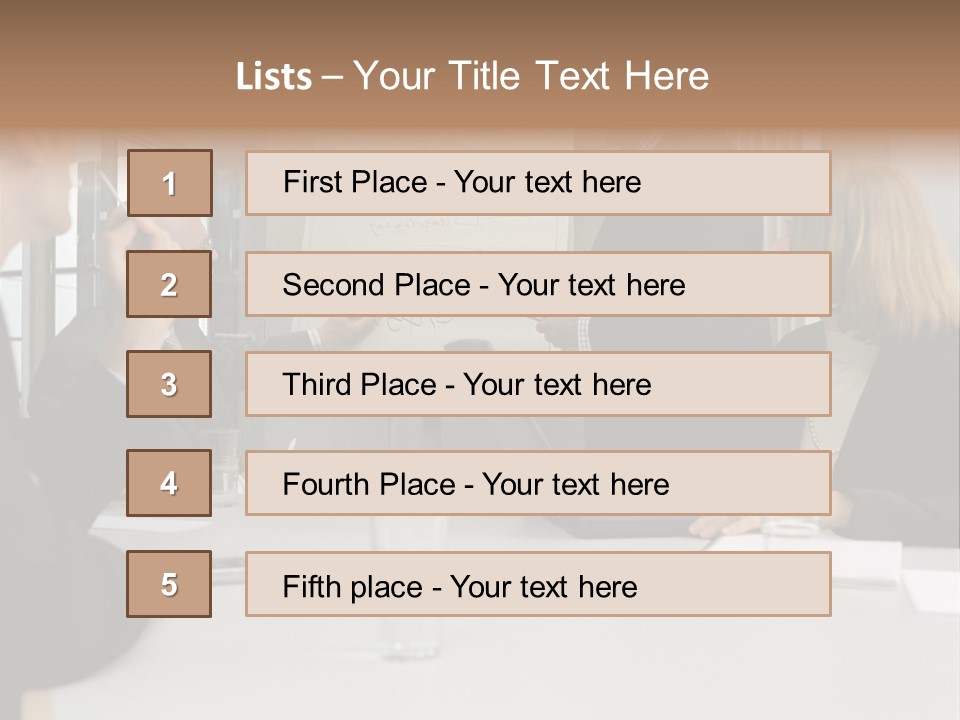Click the bold word "Lists" in the title
960x720 pixels.
pyautogui.click(x=273, y=77)
